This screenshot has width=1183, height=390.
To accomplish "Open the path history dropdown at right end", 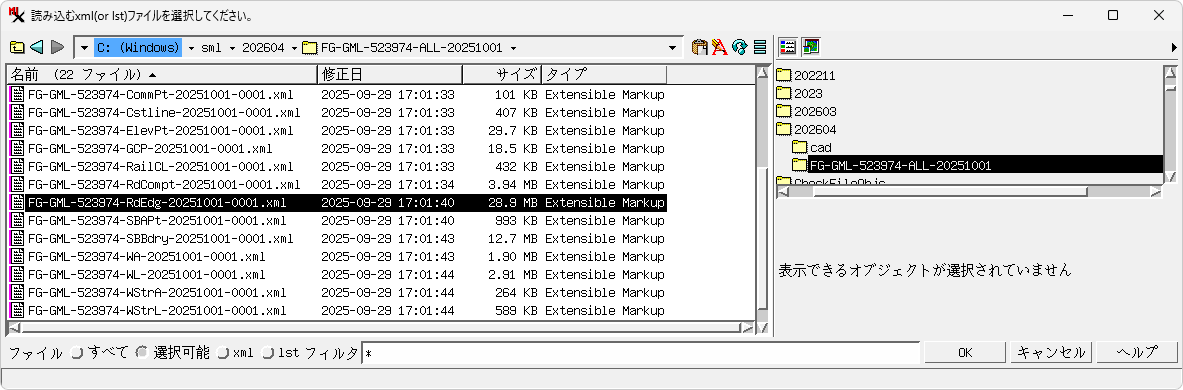I will click(x=672, y=48).
